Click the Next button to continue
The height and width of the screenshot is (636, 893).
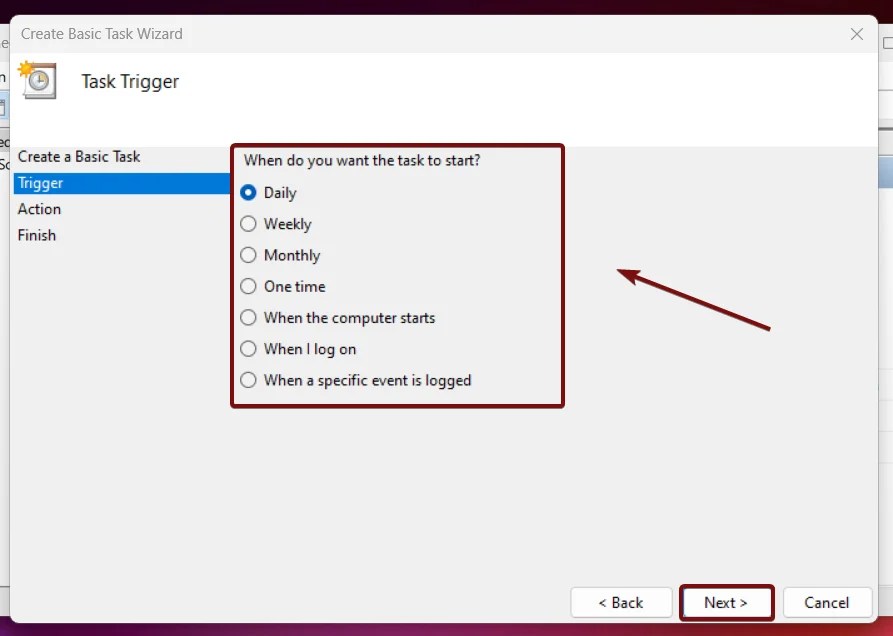click(726, 602)
